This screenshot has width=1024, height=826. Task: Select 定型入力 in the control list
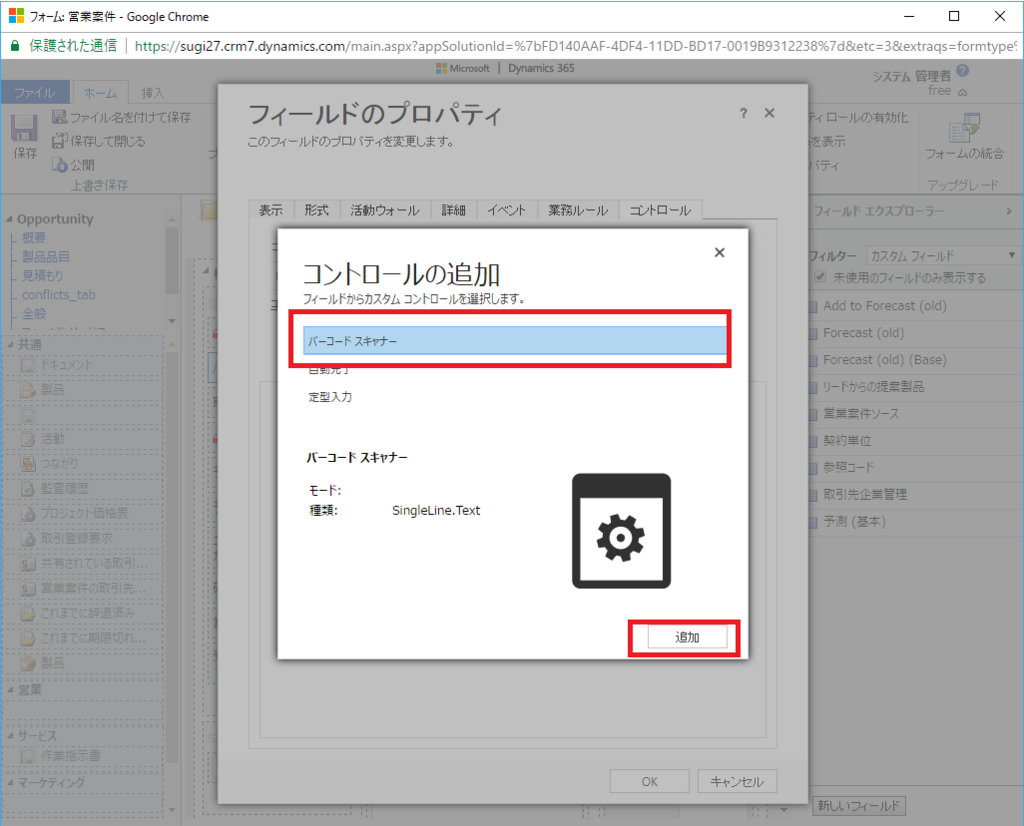[x=330, y=396]
